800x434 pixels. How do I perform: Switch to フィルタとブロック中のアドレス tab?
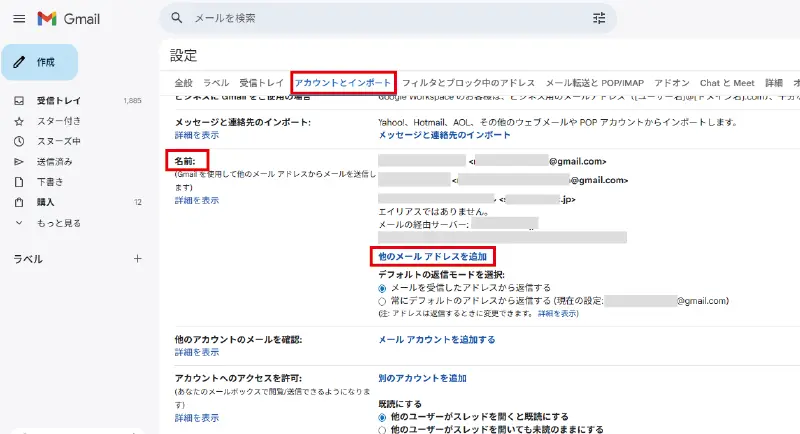coord(468,82)
